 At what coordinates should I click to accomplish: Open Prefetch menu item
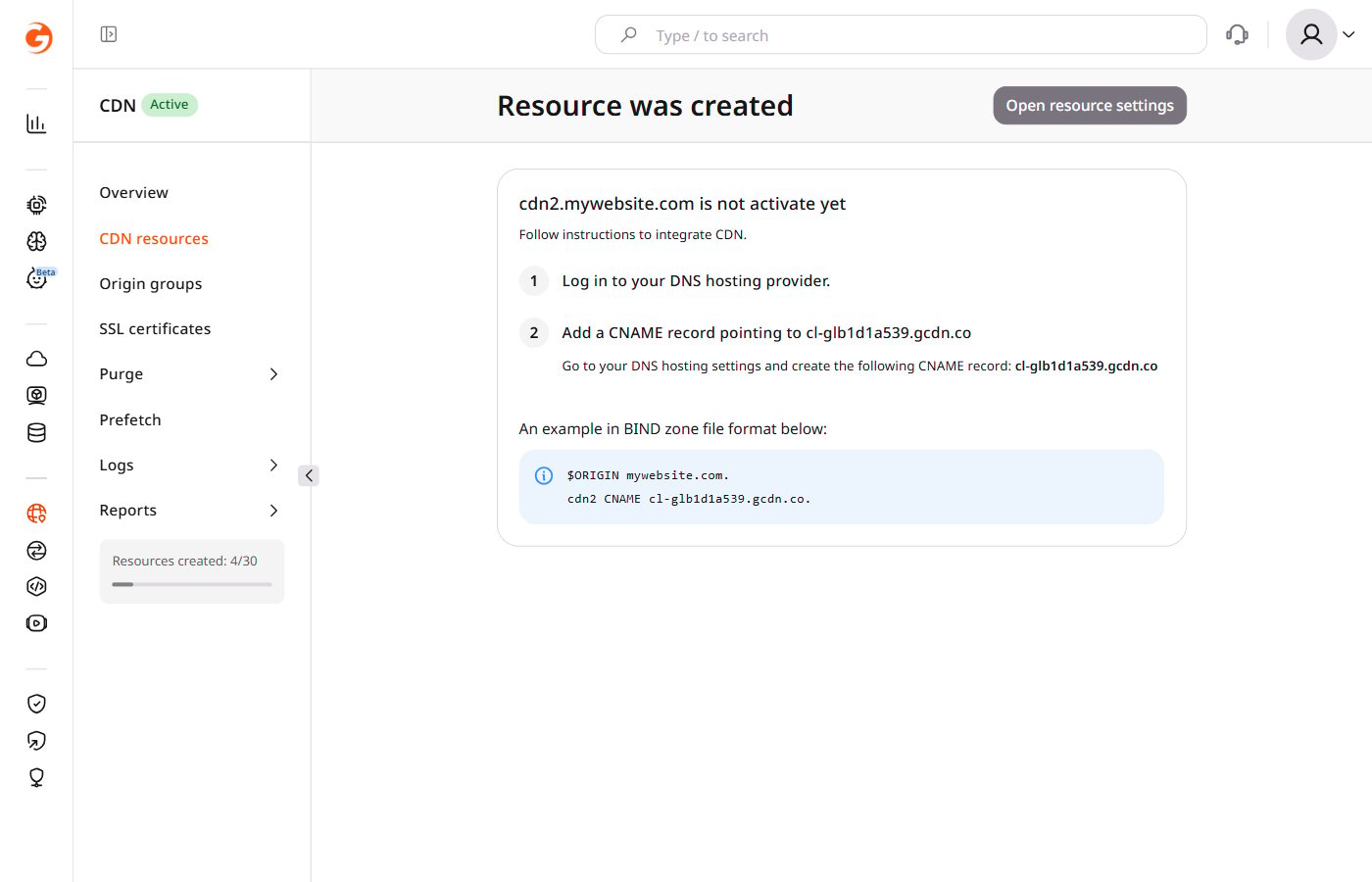tap(130, 420)
